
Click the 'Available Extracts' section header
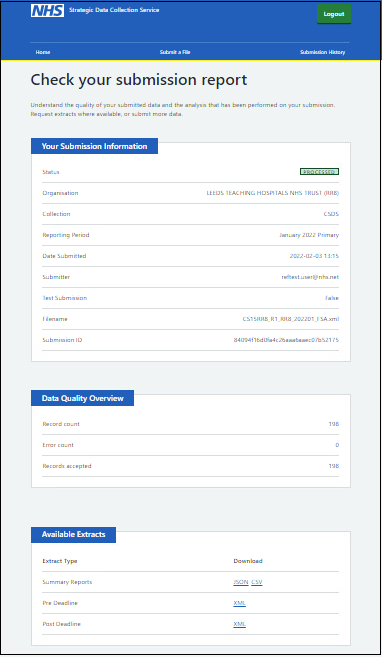pos(73,534)
